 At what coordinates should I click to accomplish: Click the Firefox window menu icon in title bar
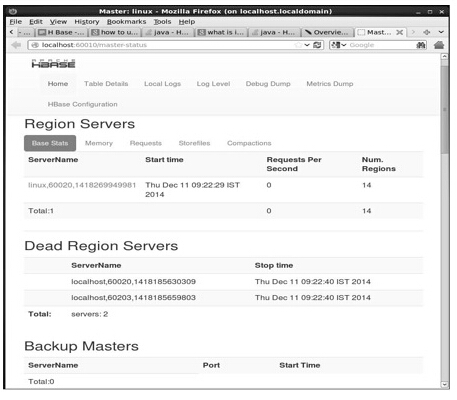[13, 11]
